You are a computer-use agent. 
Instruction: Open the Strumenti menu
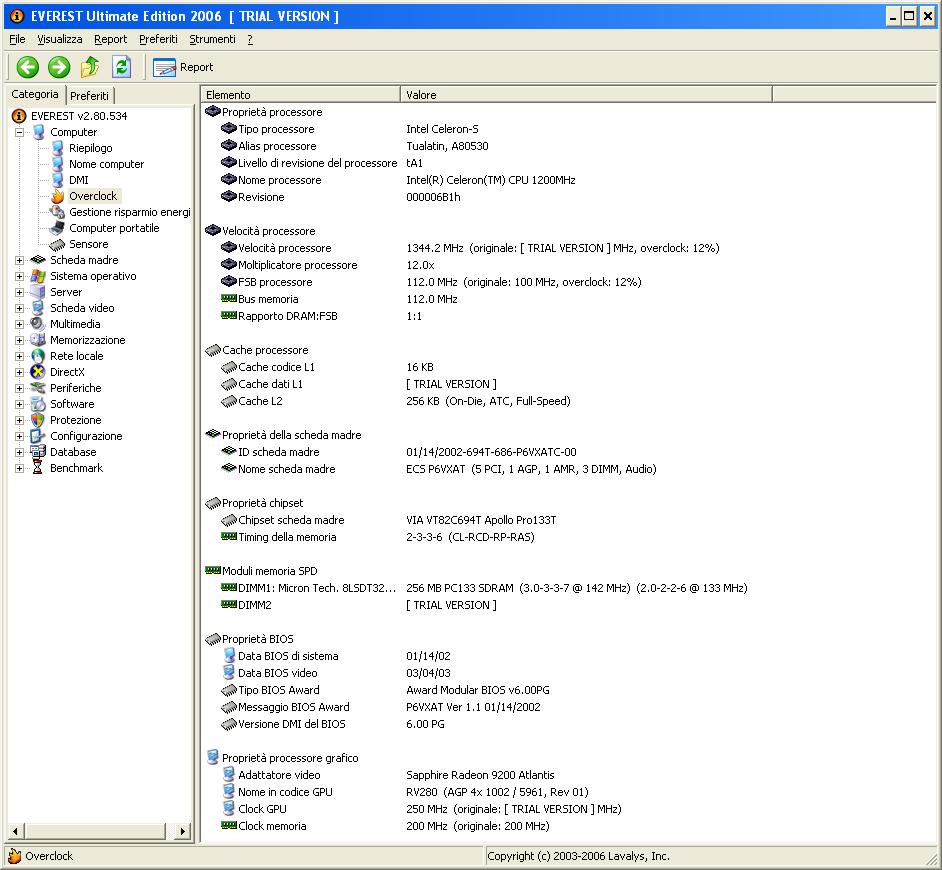click(x=213, y=39)
